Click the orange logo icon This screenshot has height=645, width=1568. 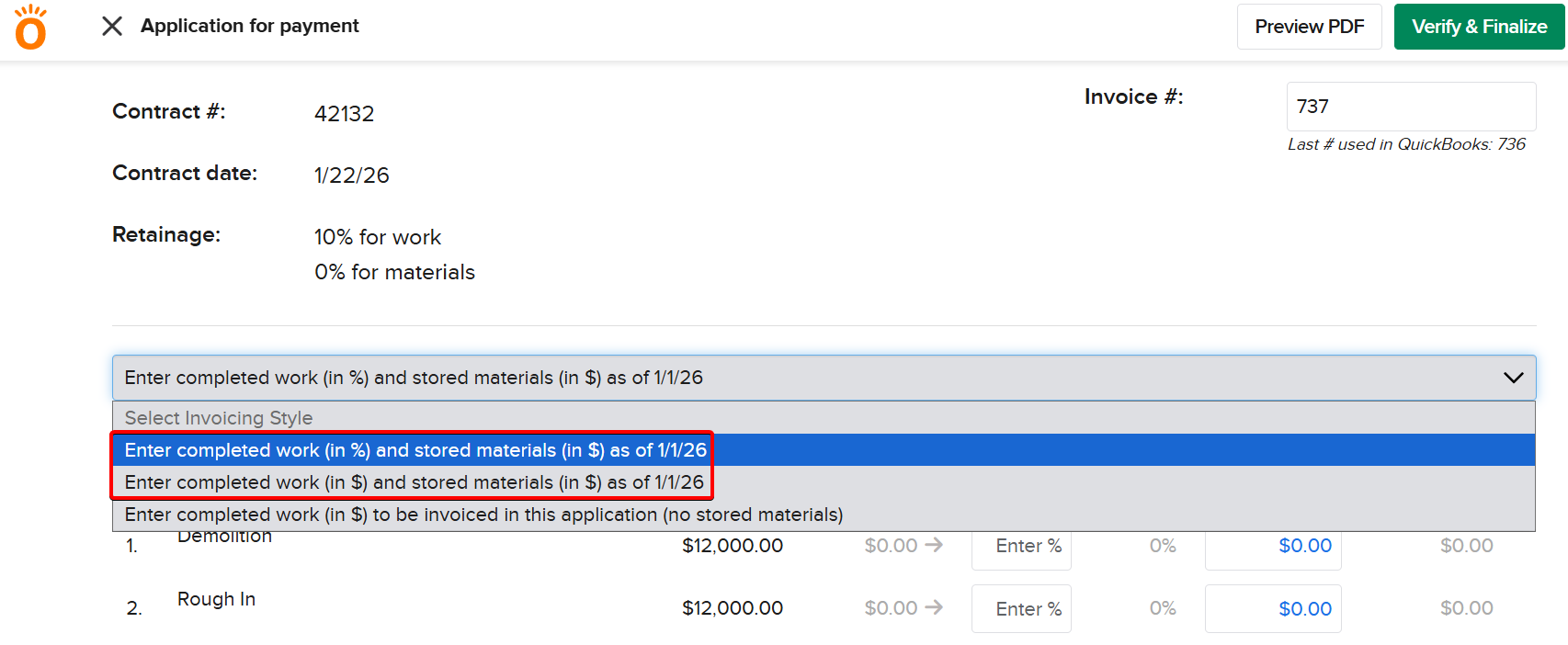tap(30, 27)
